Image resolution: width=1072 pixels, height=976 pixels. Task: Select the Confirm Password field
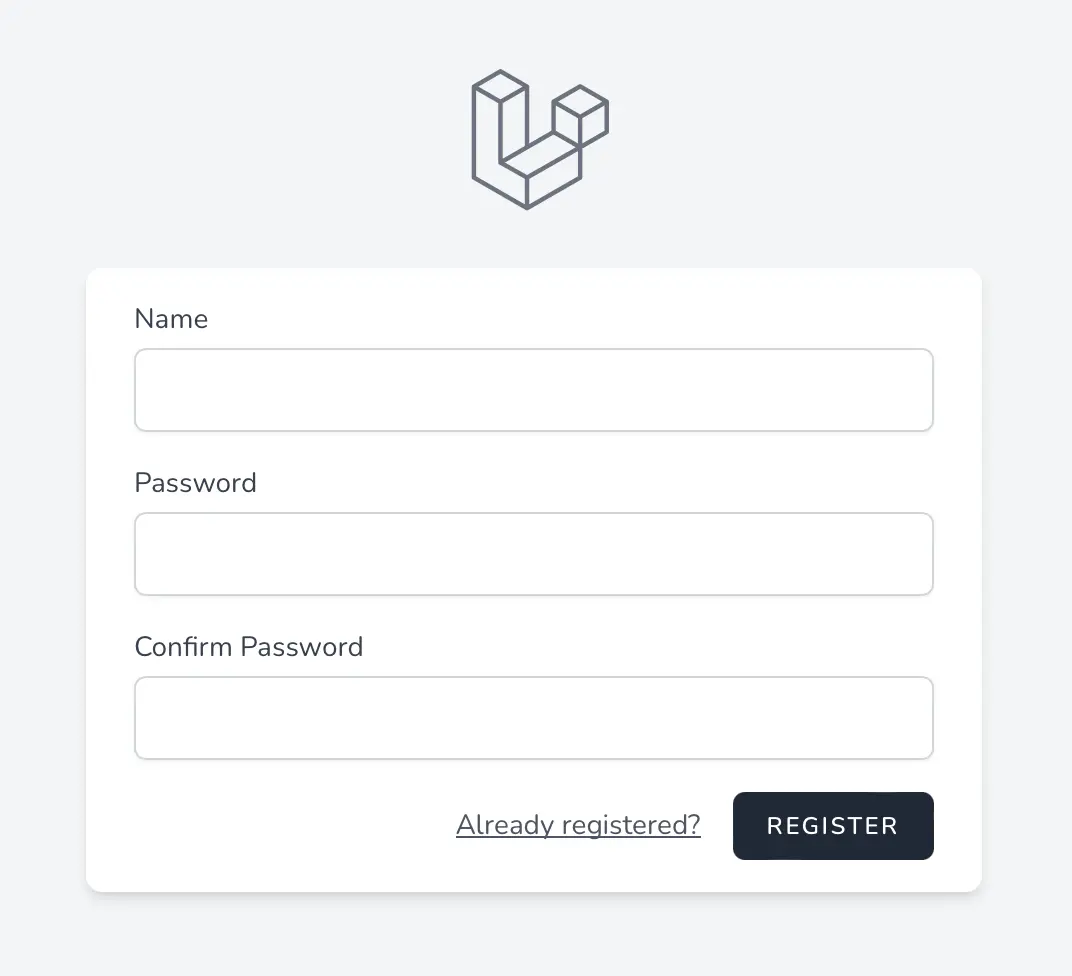pyautogui.click(x=533, y=718)
